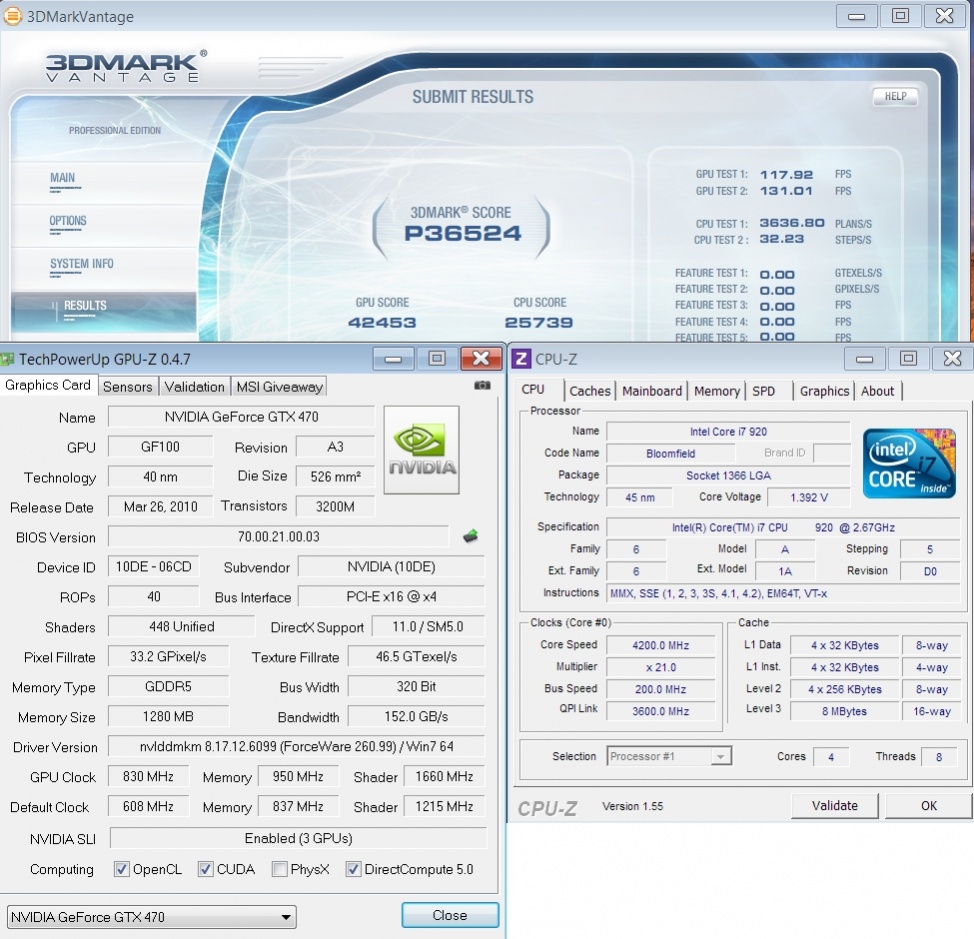
Task: Go to MAIN in 3DMark sidebar
Action: point(62,178)
